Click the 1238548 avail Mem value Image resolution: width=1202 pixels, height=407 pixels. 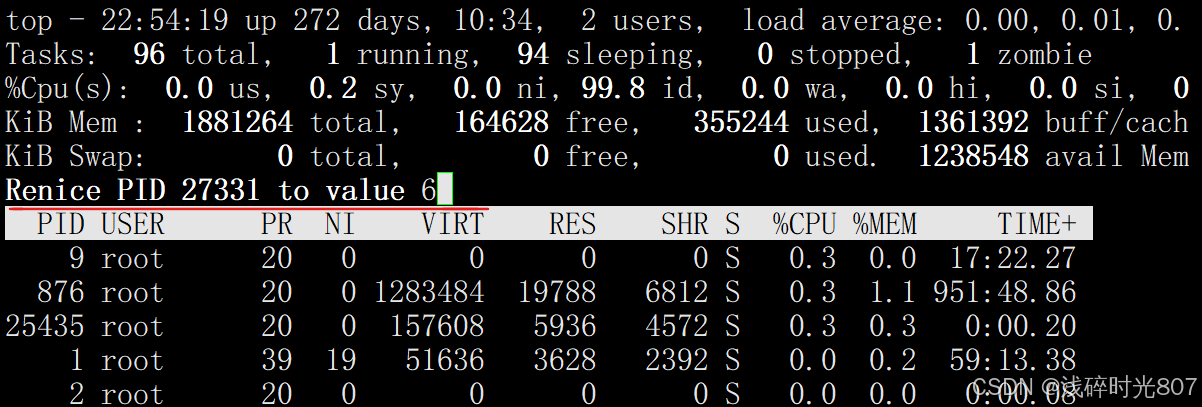[x=973, y=156]
